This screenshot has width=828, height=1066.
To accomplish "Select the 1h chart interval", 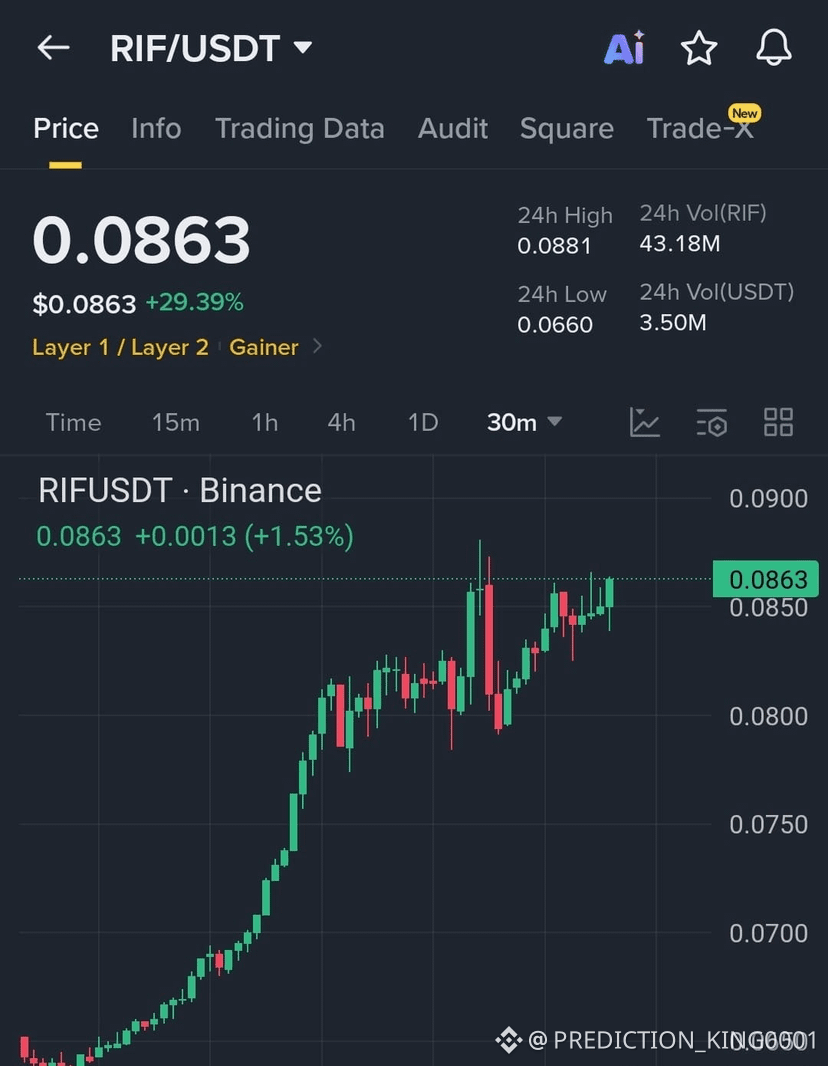I will [265, 422].
